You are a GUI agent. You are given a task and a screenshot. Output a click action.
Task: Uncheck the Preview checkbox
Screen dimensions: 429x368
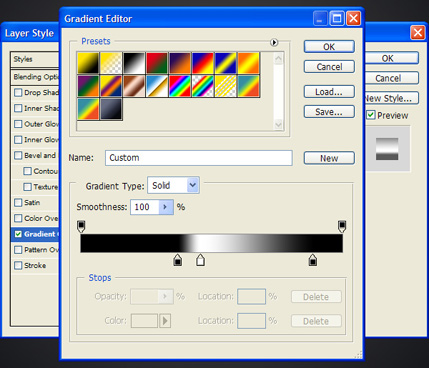(371, 115)
